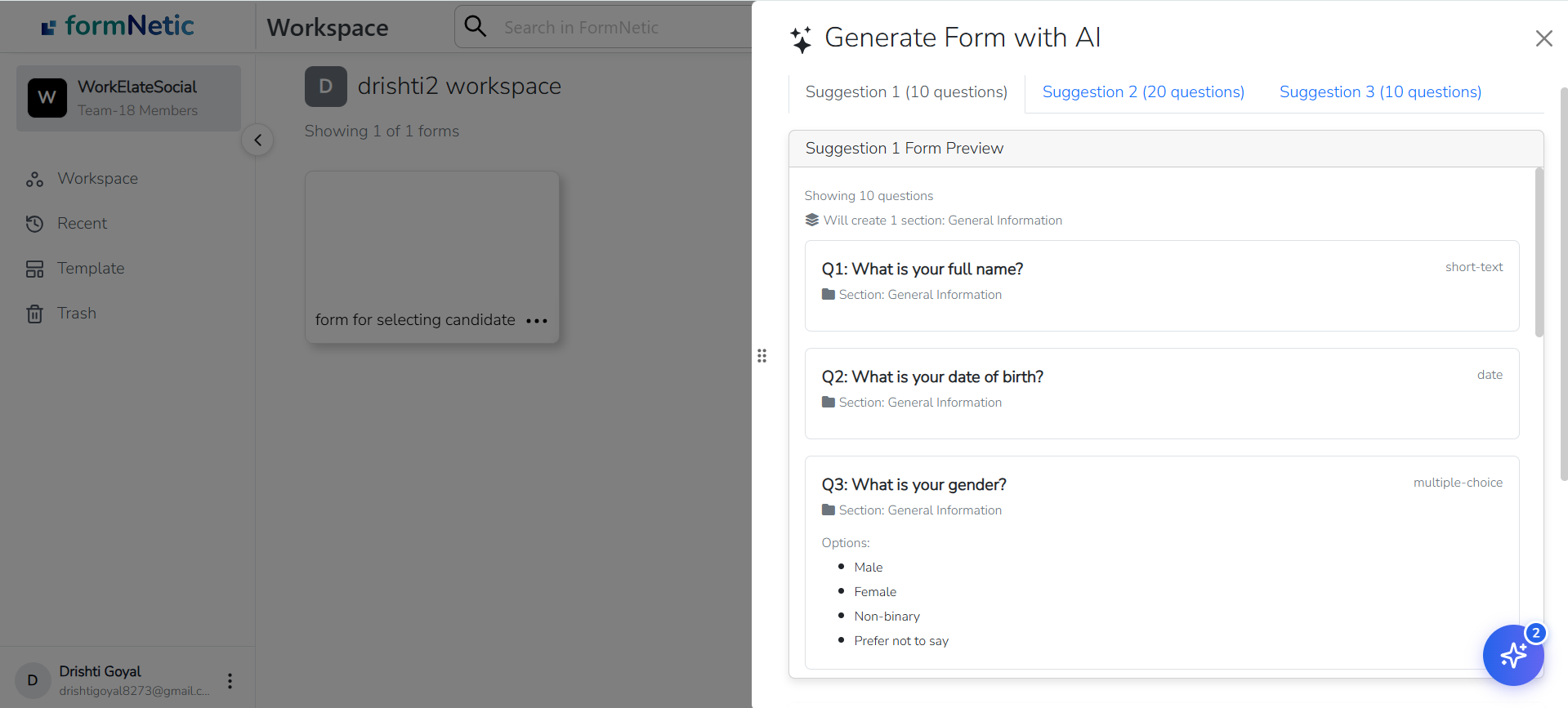Click the floating AI sparkle button
Viewport: 1568px width, 708px height.
(1512, 655)
